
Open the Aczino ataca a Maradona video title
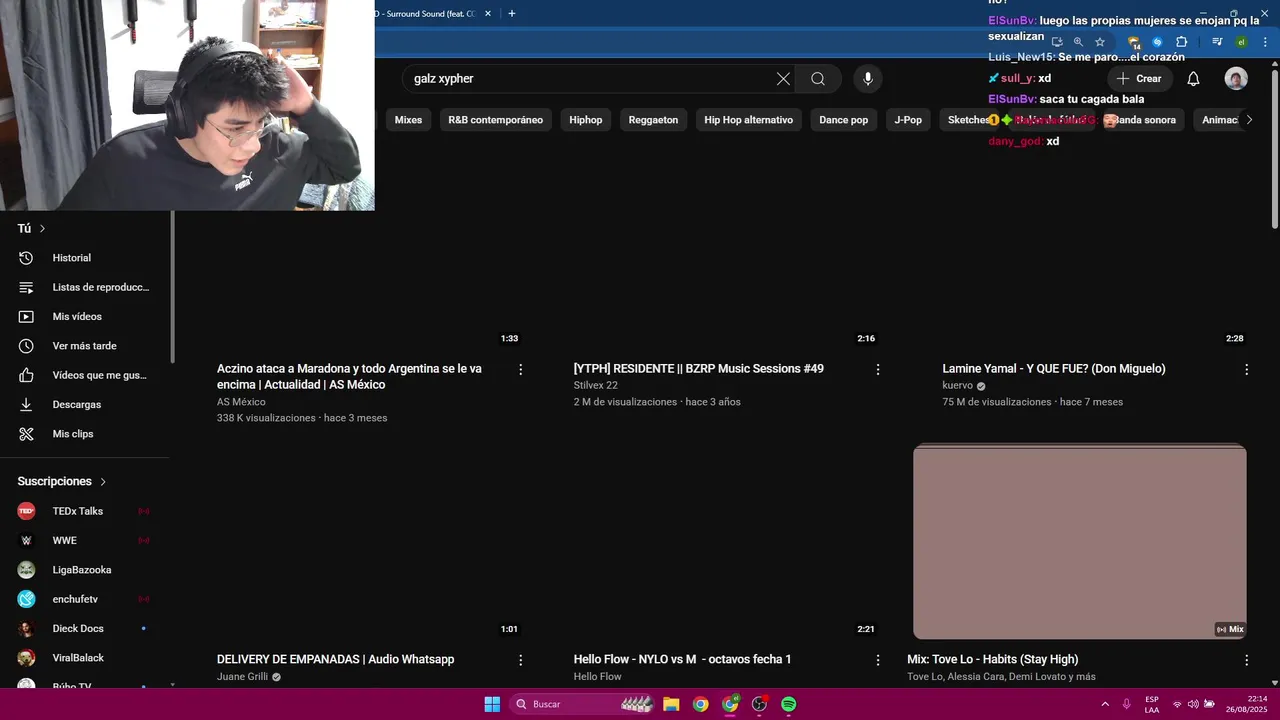[349, 377]
